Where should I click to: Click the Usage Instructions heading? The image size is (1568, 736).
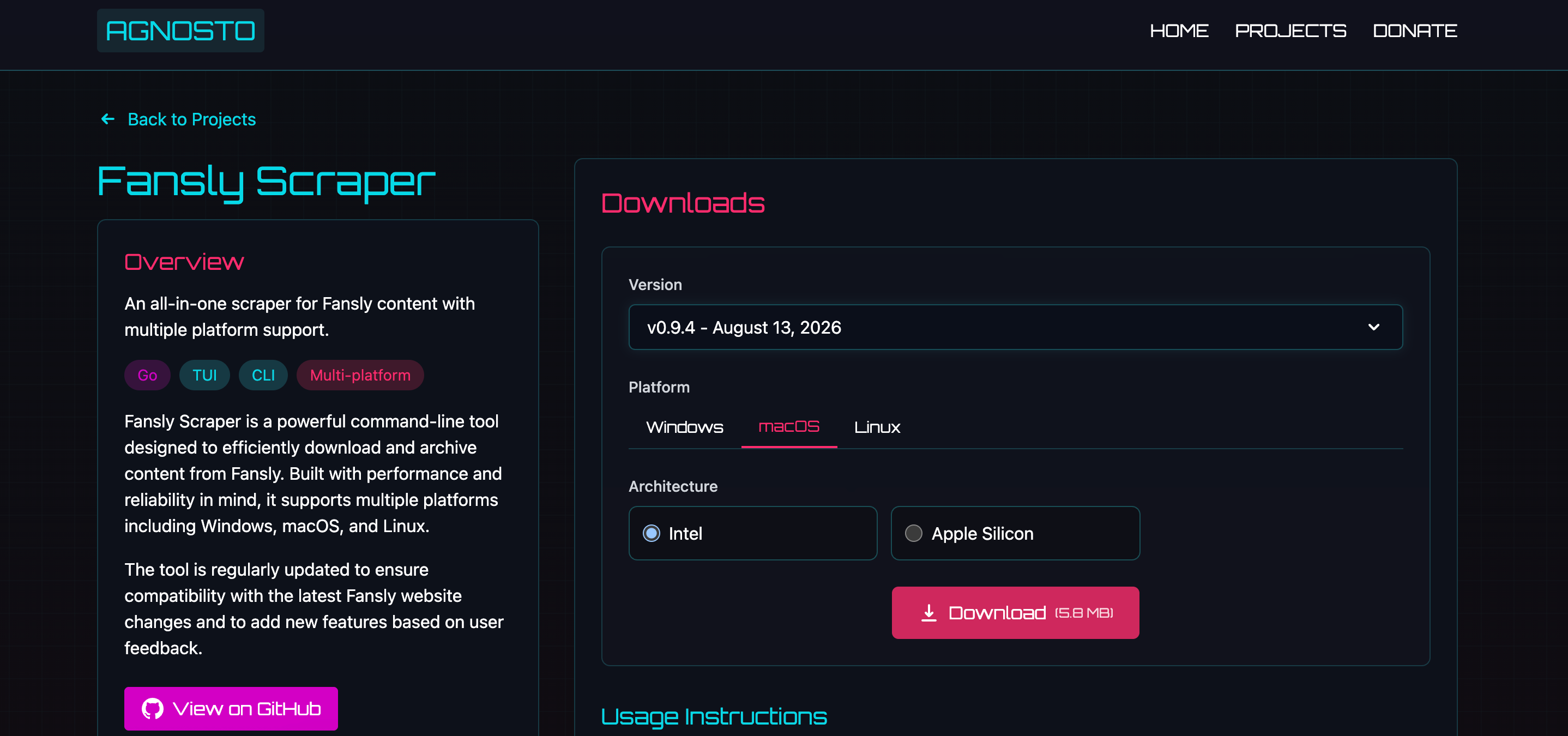click(714, 716)
